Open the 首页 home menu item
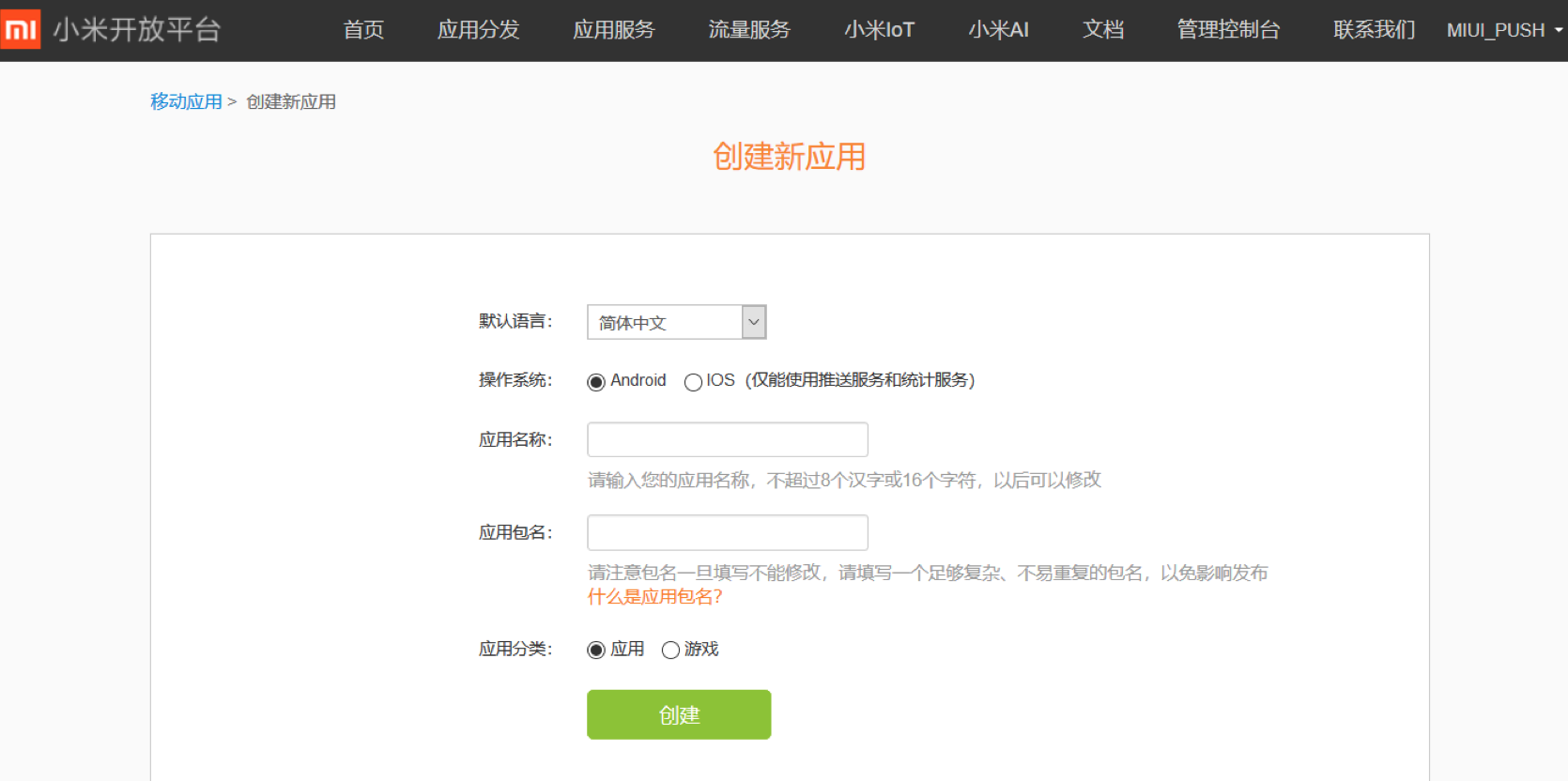 tap(363, 30)
